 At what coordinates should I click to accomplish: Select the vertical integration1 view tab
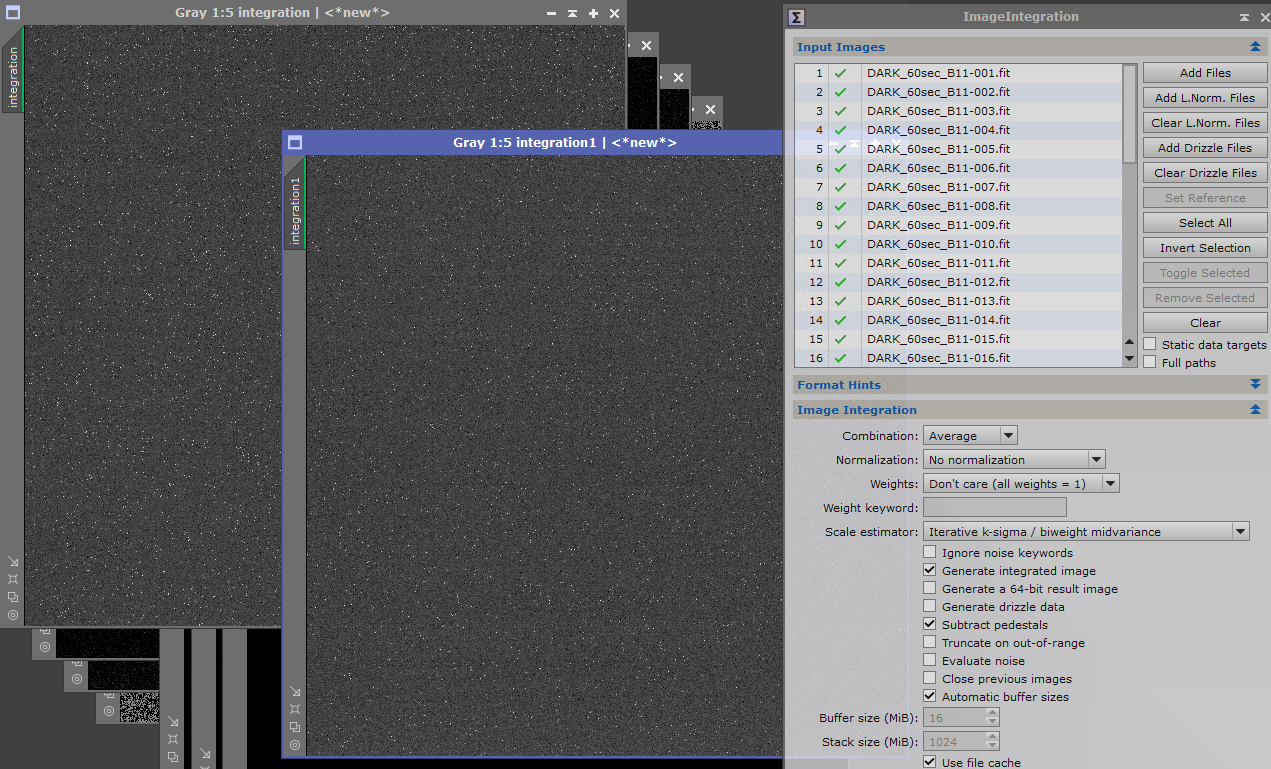point(295,211)
